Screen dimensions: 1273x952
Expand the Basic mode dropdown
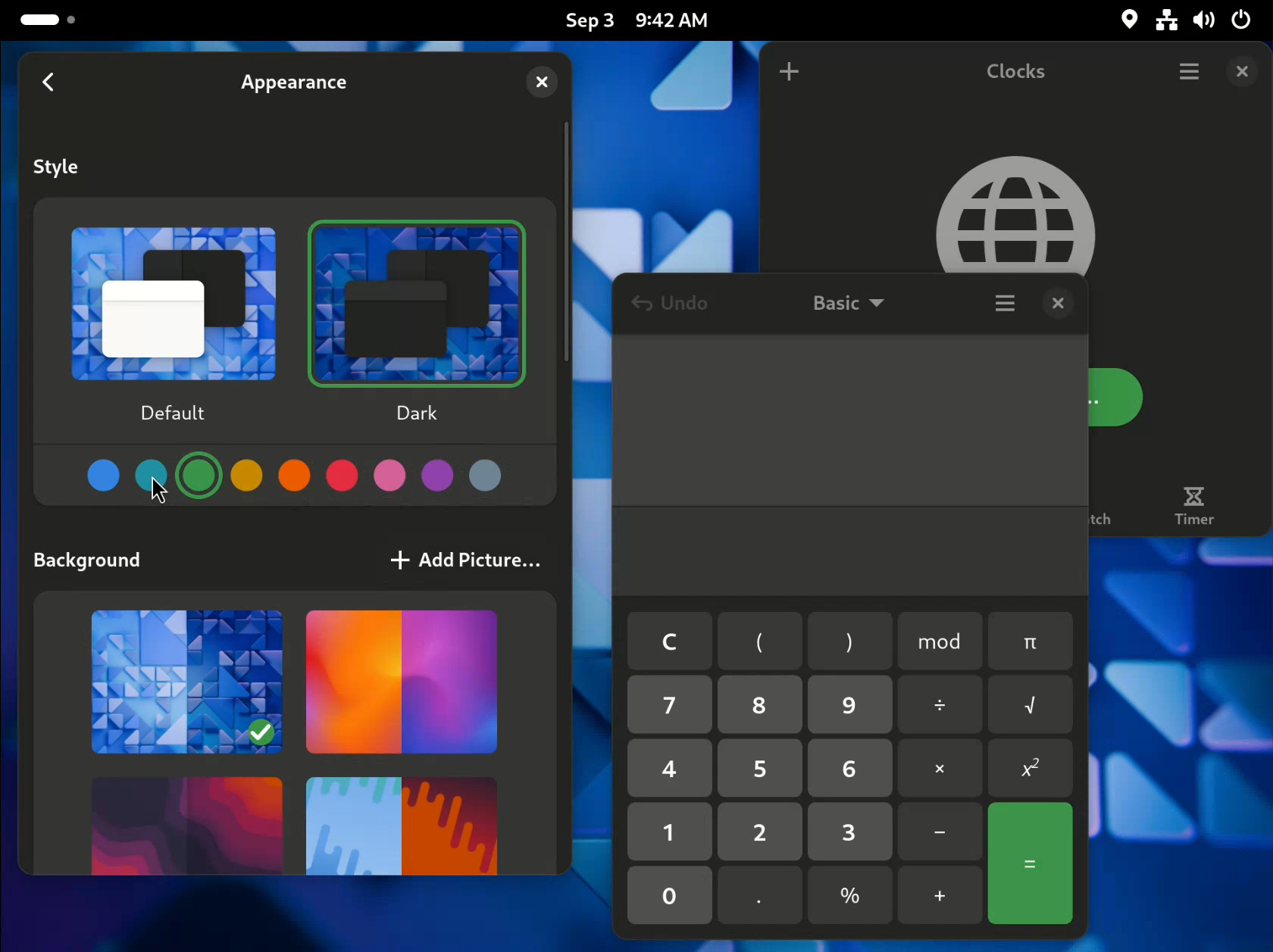(848, 303)
